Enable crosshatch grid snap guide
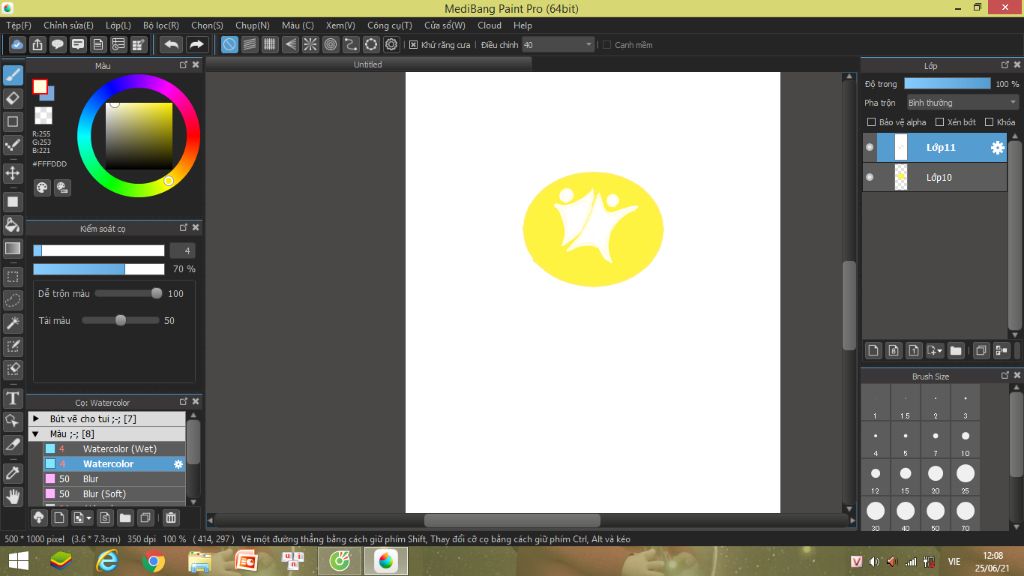The image size is (1024, 576). coord(270,44)
